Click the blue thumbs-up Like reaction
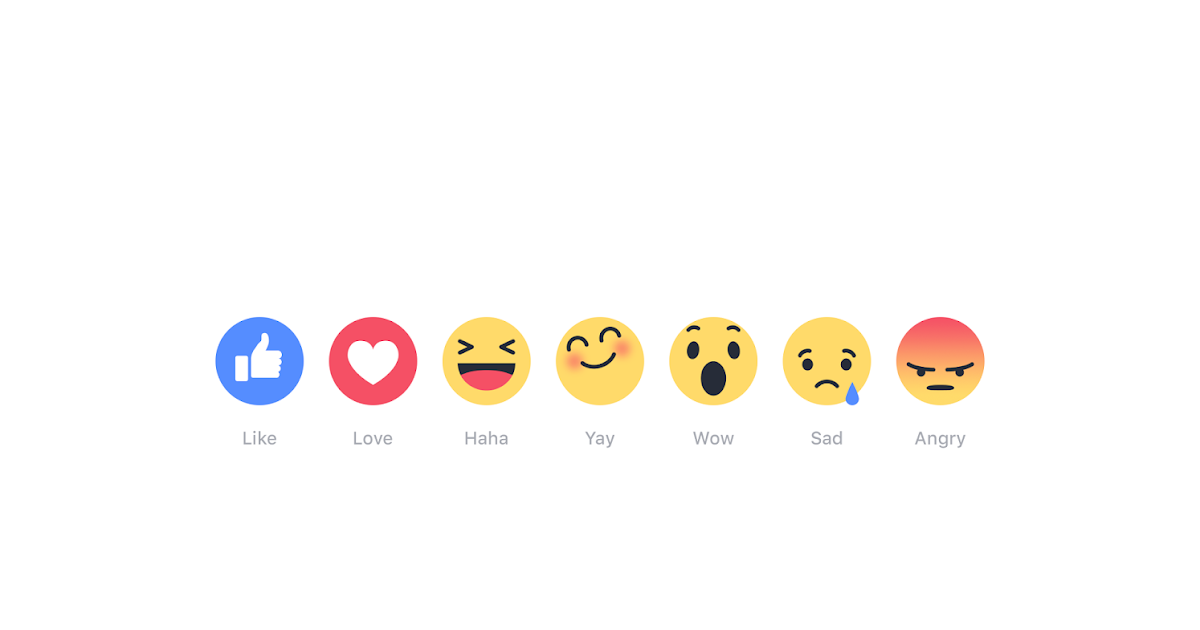This screenshot has height=630, width=1200. 259,361
